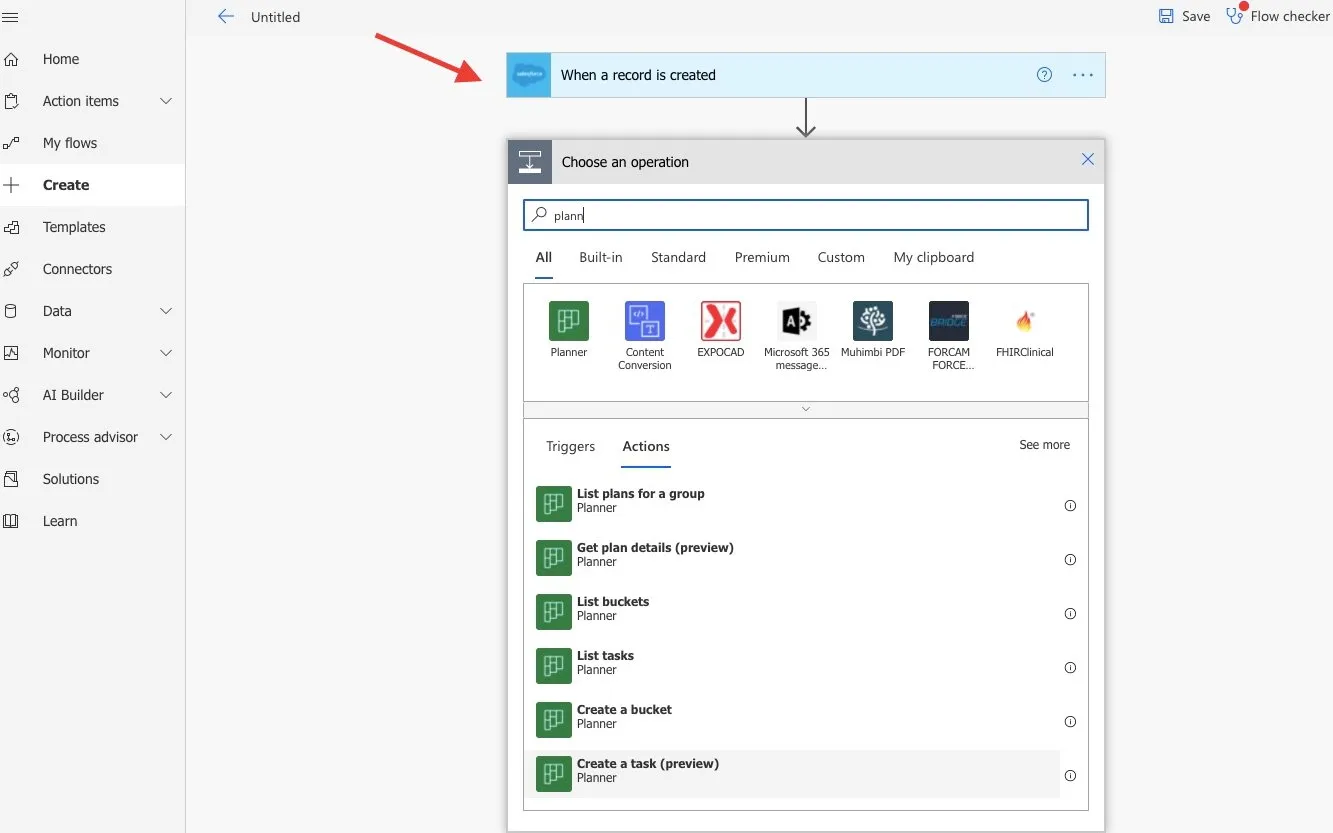Click the AI Builder icon
This screenshot has width=1333, height=833.
[x=12, y=395]
